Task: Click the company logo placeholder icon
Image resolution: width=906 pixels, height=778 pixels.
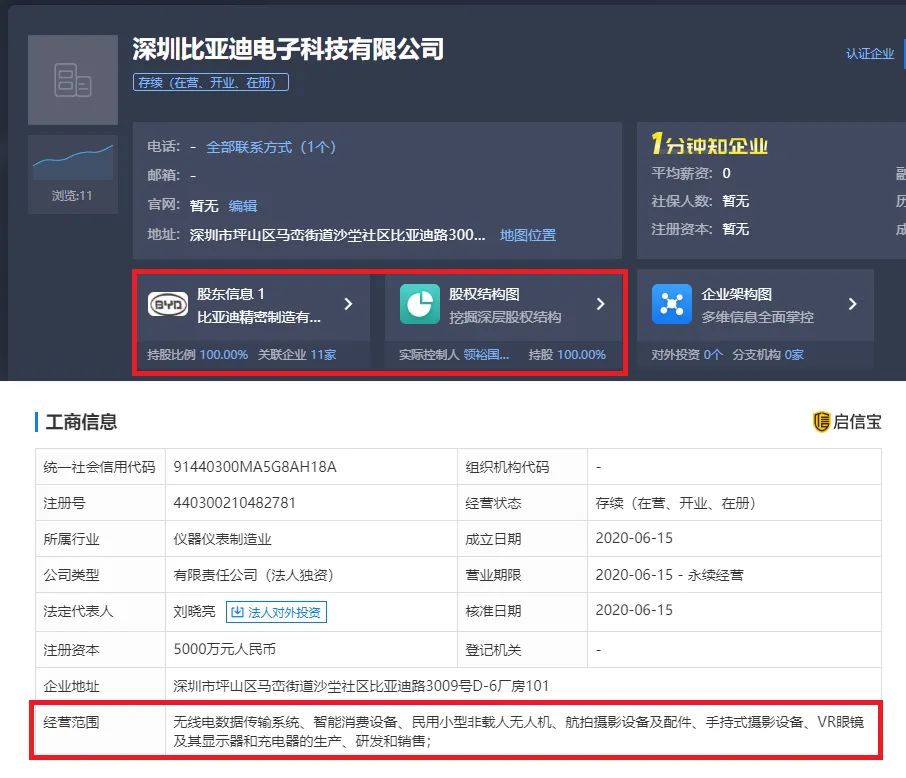Action: click(73, 80)
